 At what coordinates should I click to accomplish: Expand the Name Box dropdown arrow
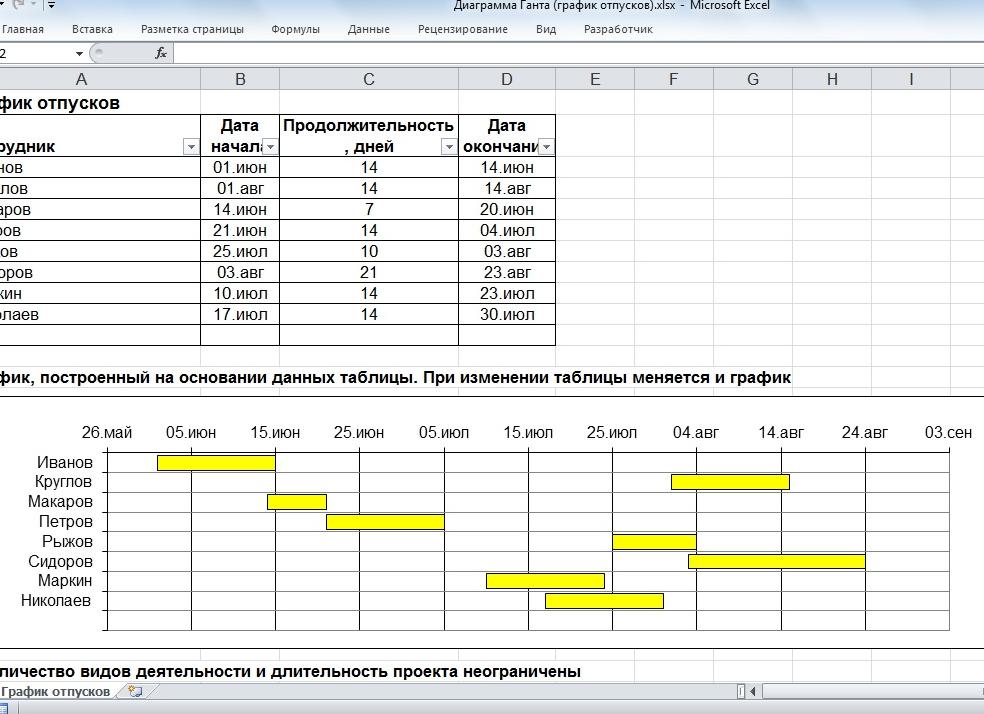79,53
